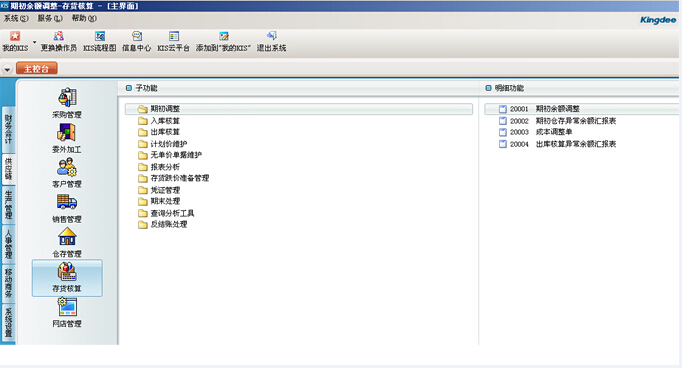Click 20002 期初仓存异常余额汇报表 document icon
Screen dimensions: 682x368
(x=503, y=120)
